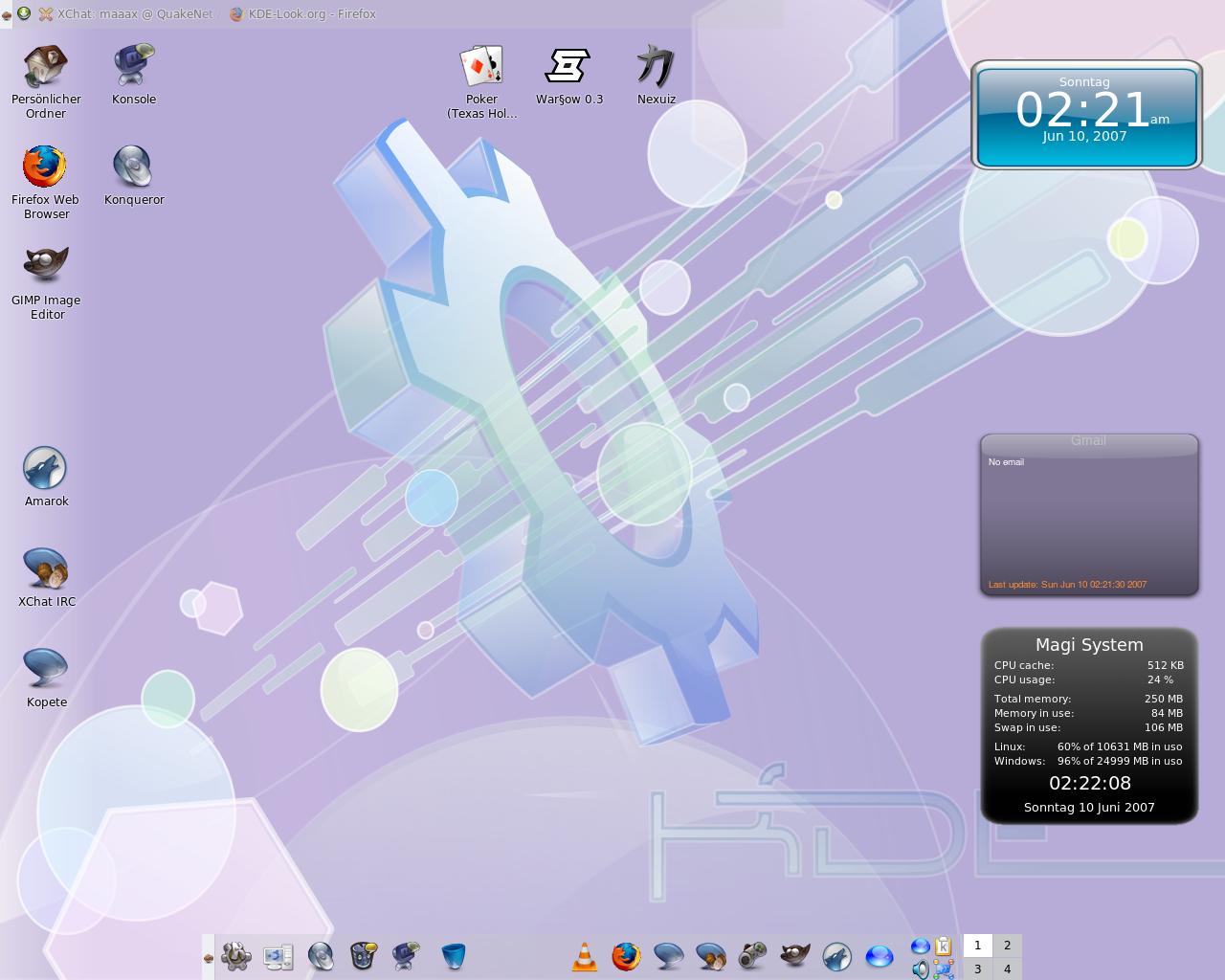Launch Kopete chat bubble in bottom panel
1225x980 pixels.
click(668, 956)
